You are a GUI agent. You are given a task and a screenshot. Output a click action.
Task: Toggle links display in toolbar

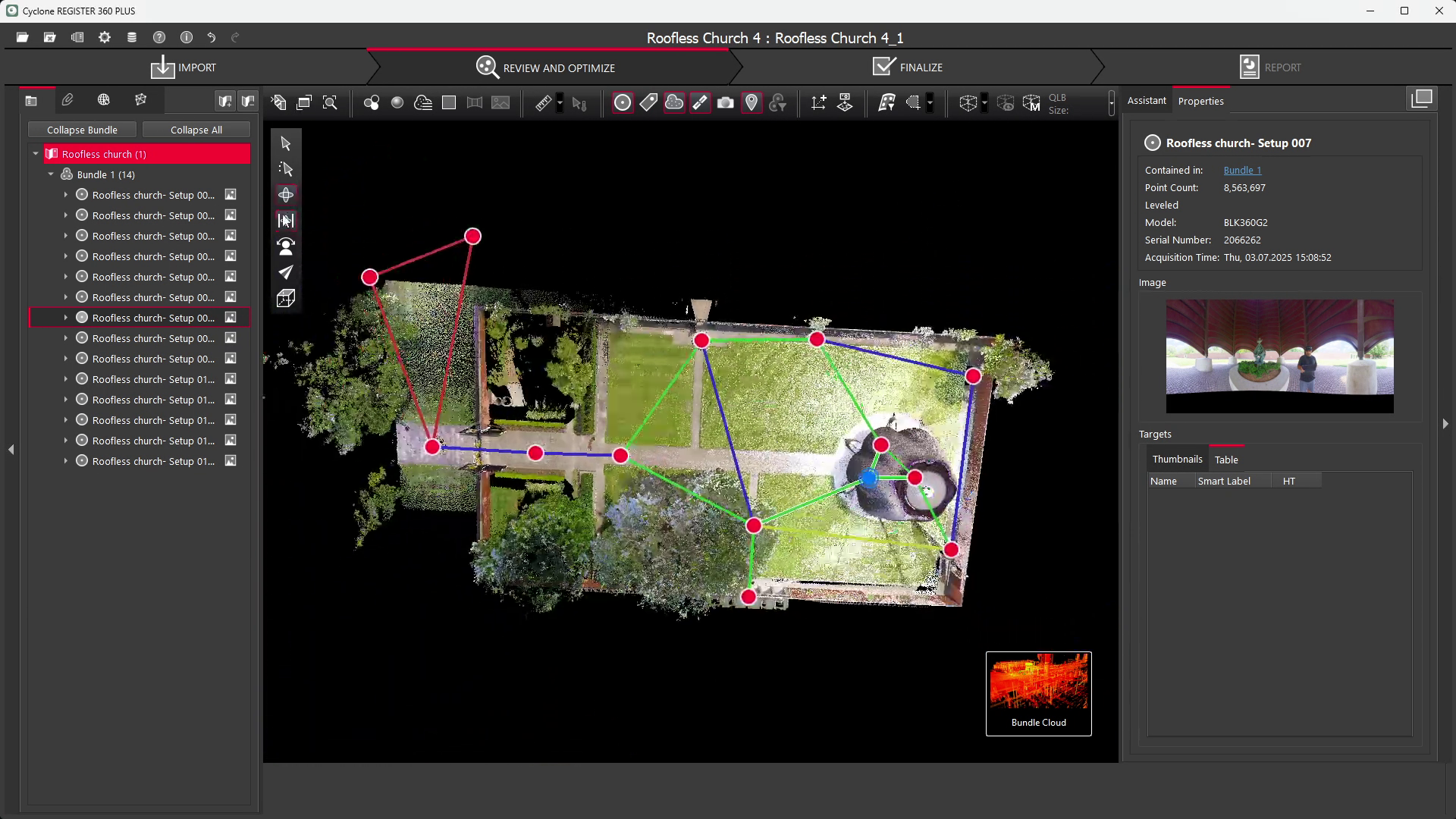(x=700, y=103)
